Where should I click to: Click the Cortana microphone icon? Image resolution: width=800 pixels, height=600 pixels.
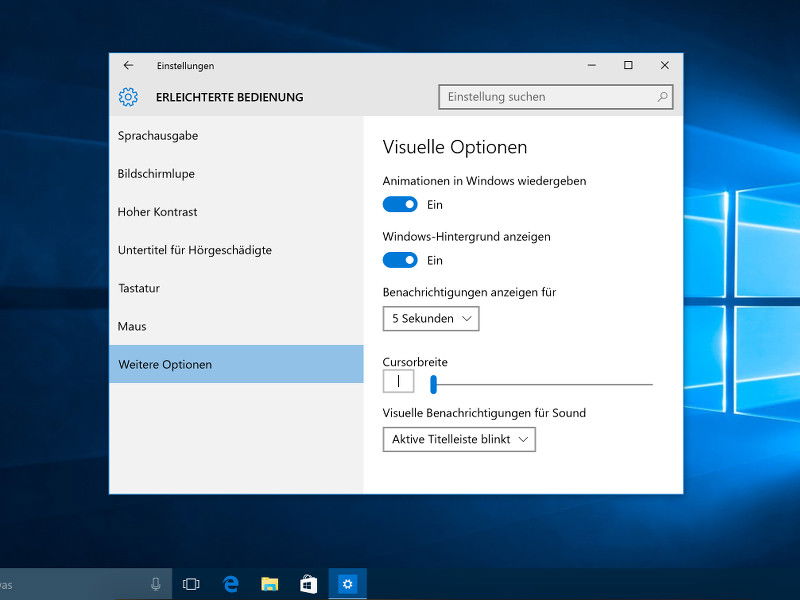coord(156,584)
